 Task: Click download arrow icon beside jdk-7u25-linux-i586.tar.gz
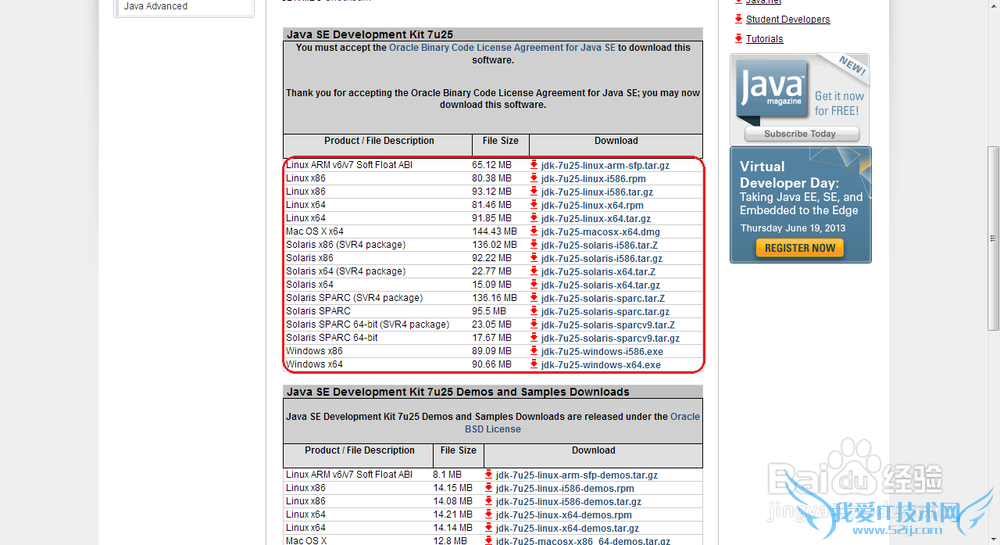[534, 191]
